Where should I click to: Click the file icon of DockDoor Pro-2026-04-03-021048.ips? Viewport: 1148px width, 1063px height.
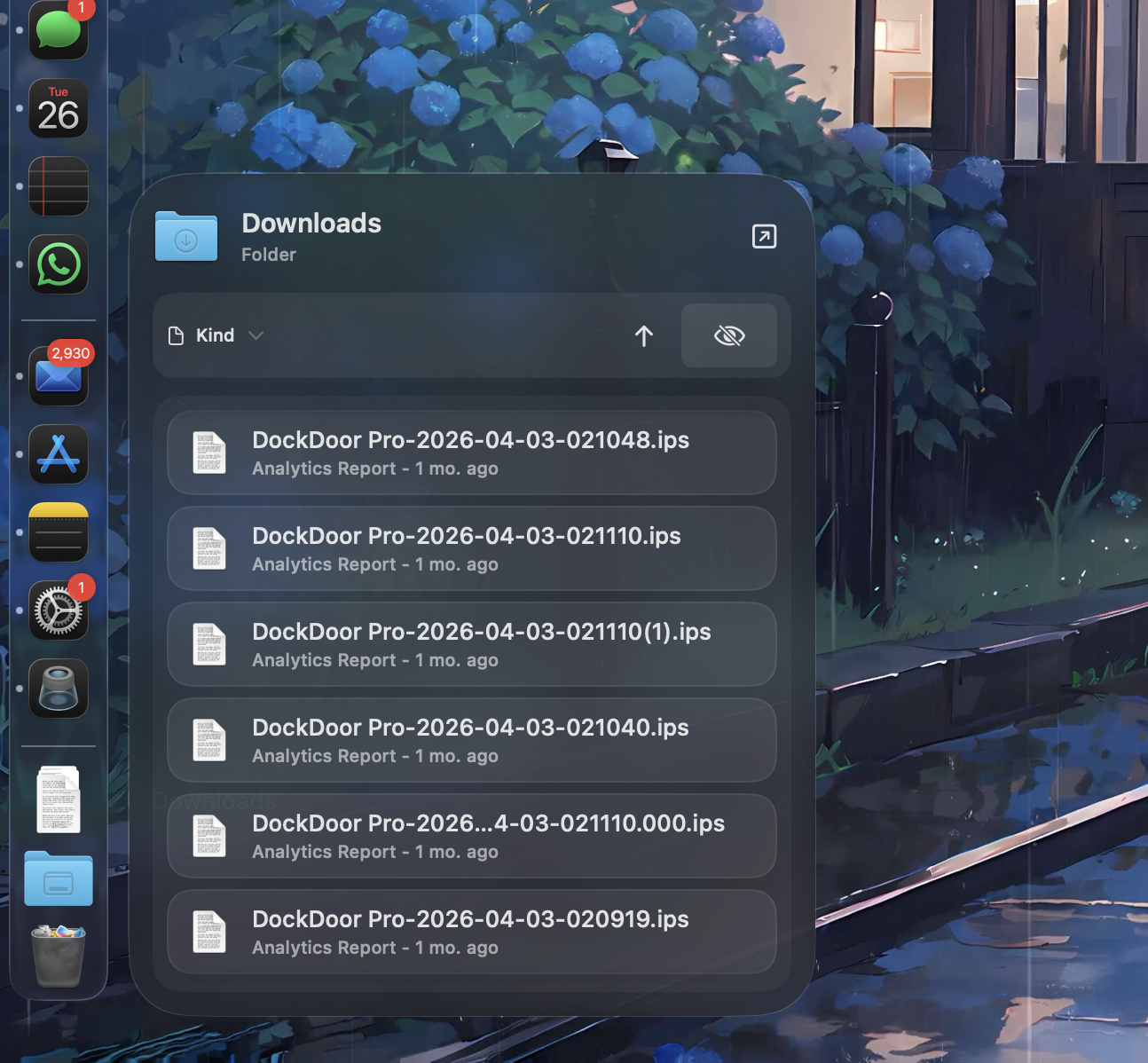pos(209,453)
